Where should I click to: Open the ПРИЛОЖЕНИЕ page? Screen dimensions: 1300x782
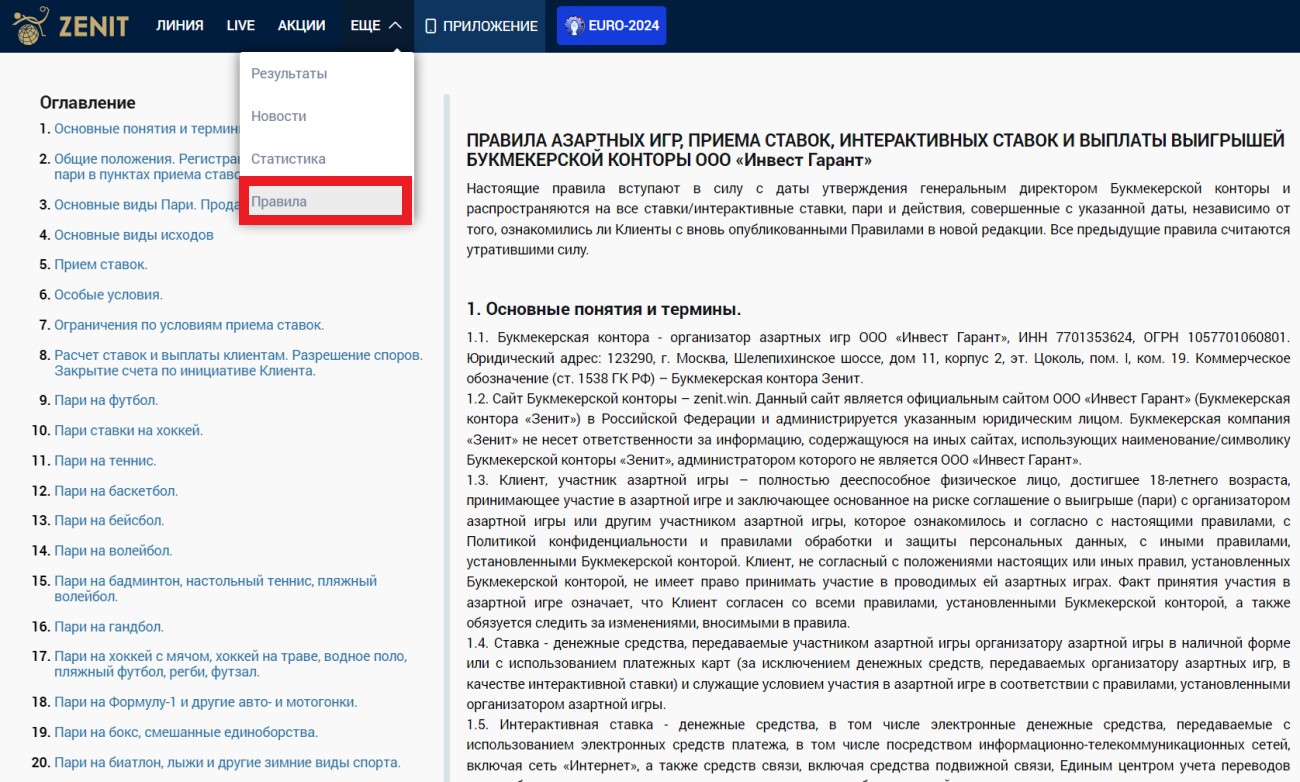tap(481, 26)
